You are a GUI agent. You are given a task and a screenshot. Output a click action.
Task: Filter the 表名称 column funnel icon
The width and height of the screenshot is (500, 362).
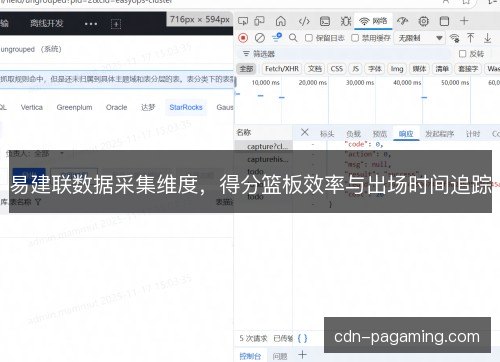click(38, 202)
